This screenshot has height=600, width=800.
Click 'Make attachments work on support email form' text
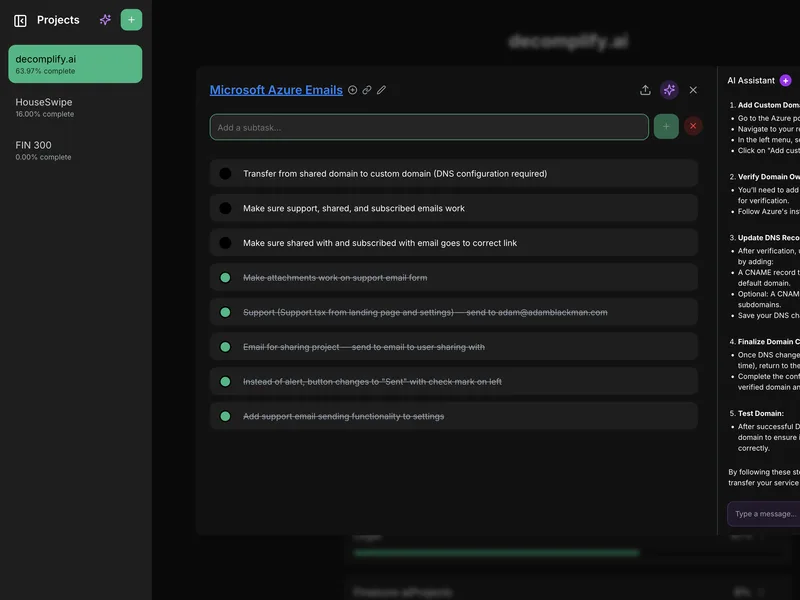[335, 278]
